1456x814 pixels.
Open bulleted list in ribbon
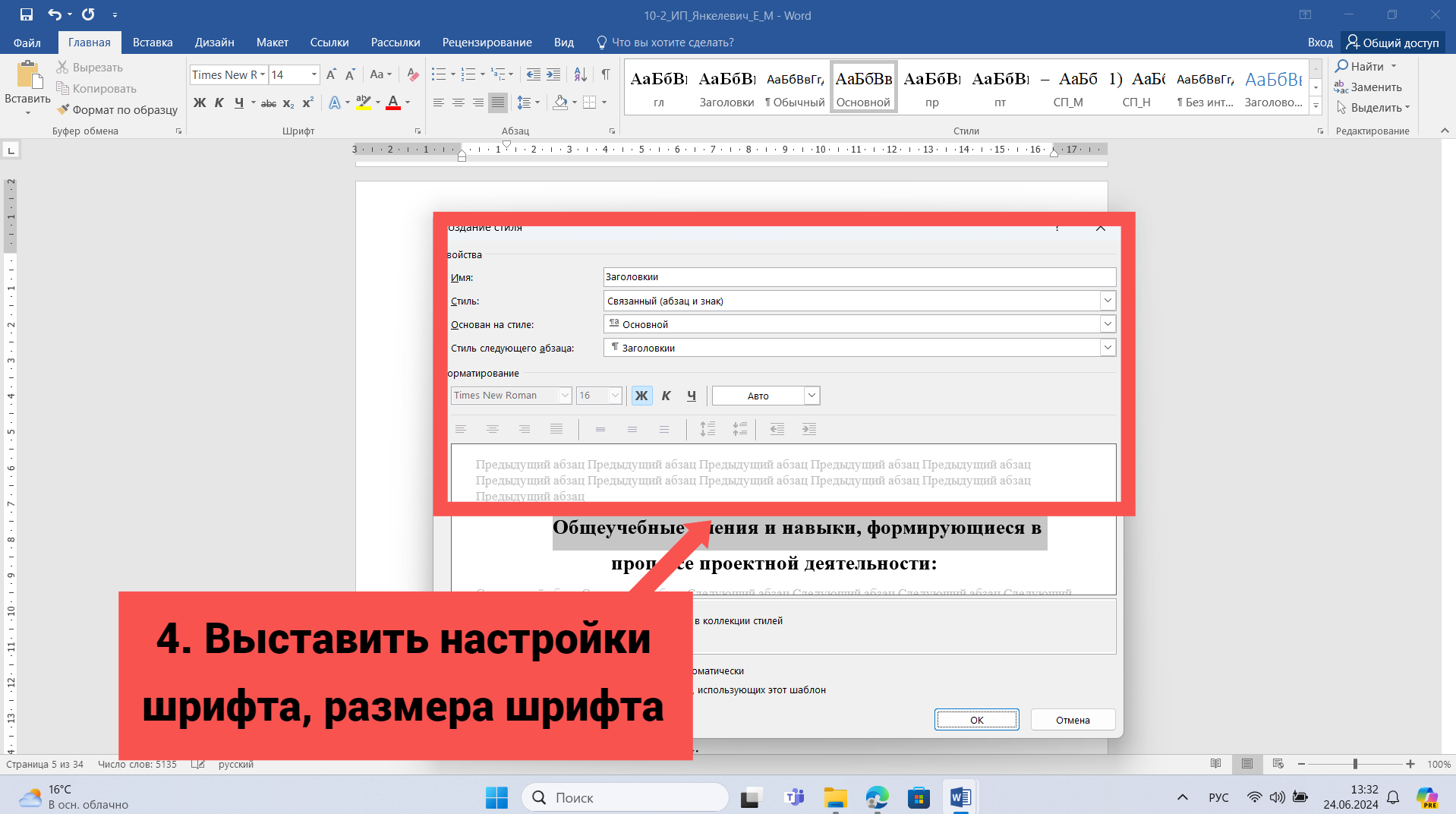pyautogui.click(x=439, y=74)
